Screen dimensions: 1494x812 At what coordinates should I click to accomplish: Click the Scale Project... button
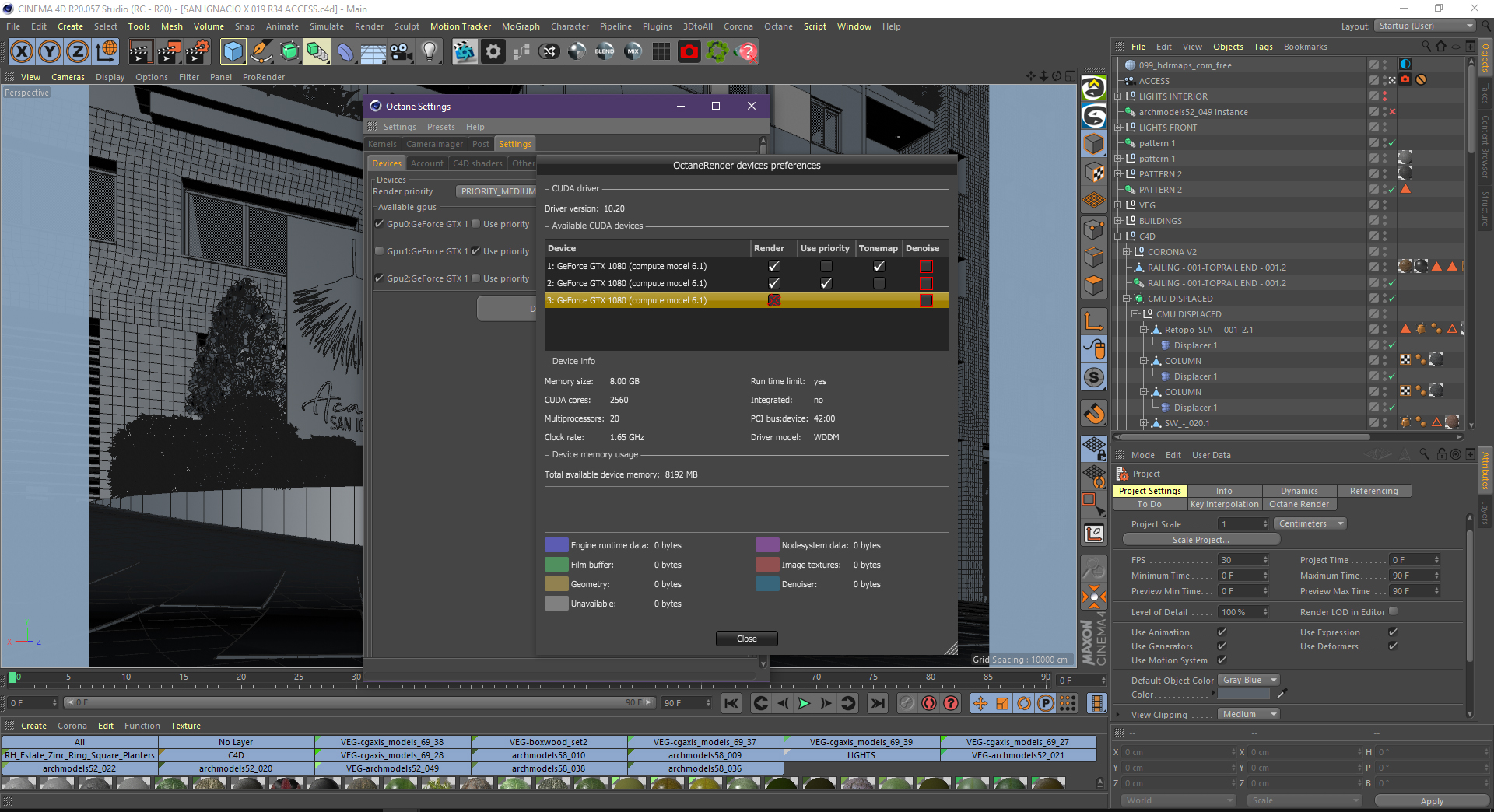pos(1201,540)
